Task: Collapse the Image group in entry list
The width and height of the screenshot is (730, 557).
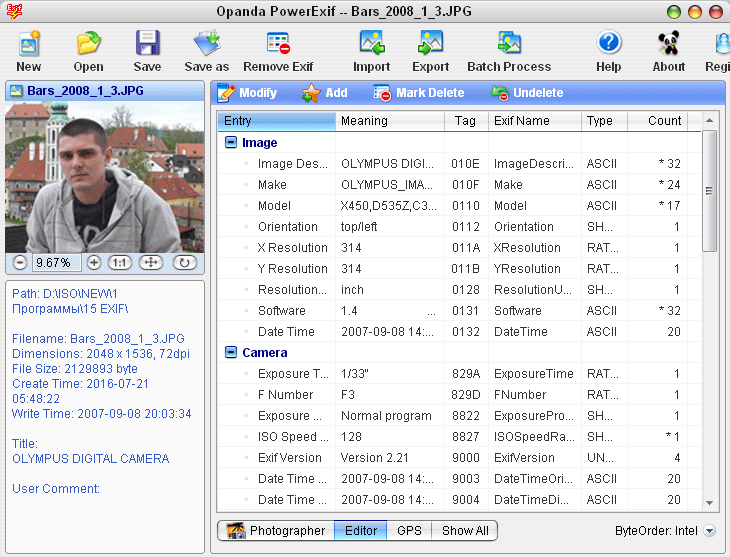Action: pyautogui.click(x=231, y=143)
